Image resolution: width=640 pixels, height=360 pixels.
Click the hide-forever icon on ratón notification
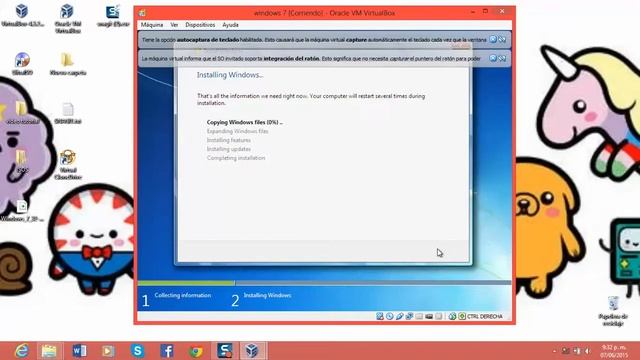tap(502, 58)
